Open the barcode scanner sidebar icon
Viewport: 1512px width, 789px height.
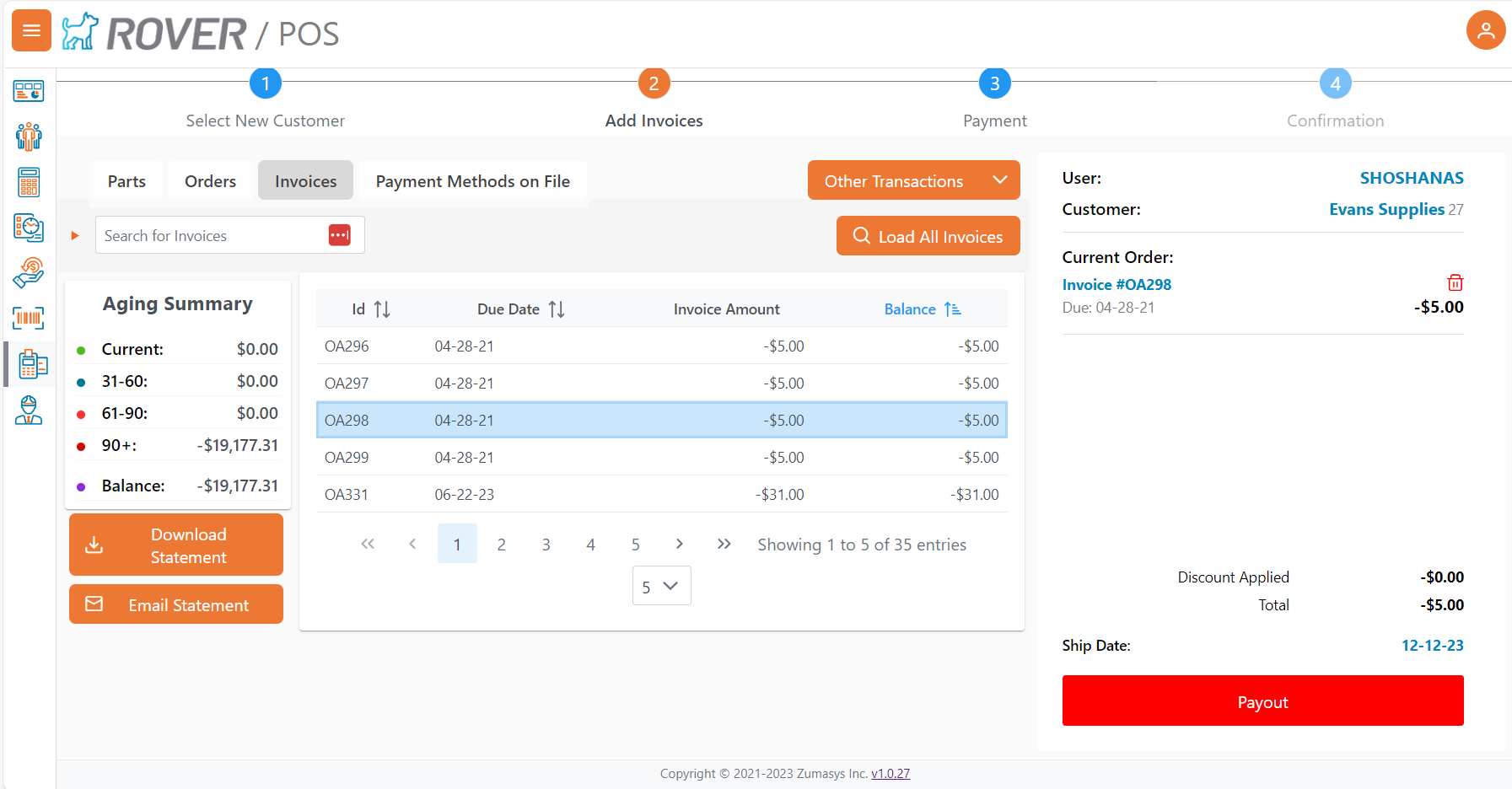tap(29, 318)
